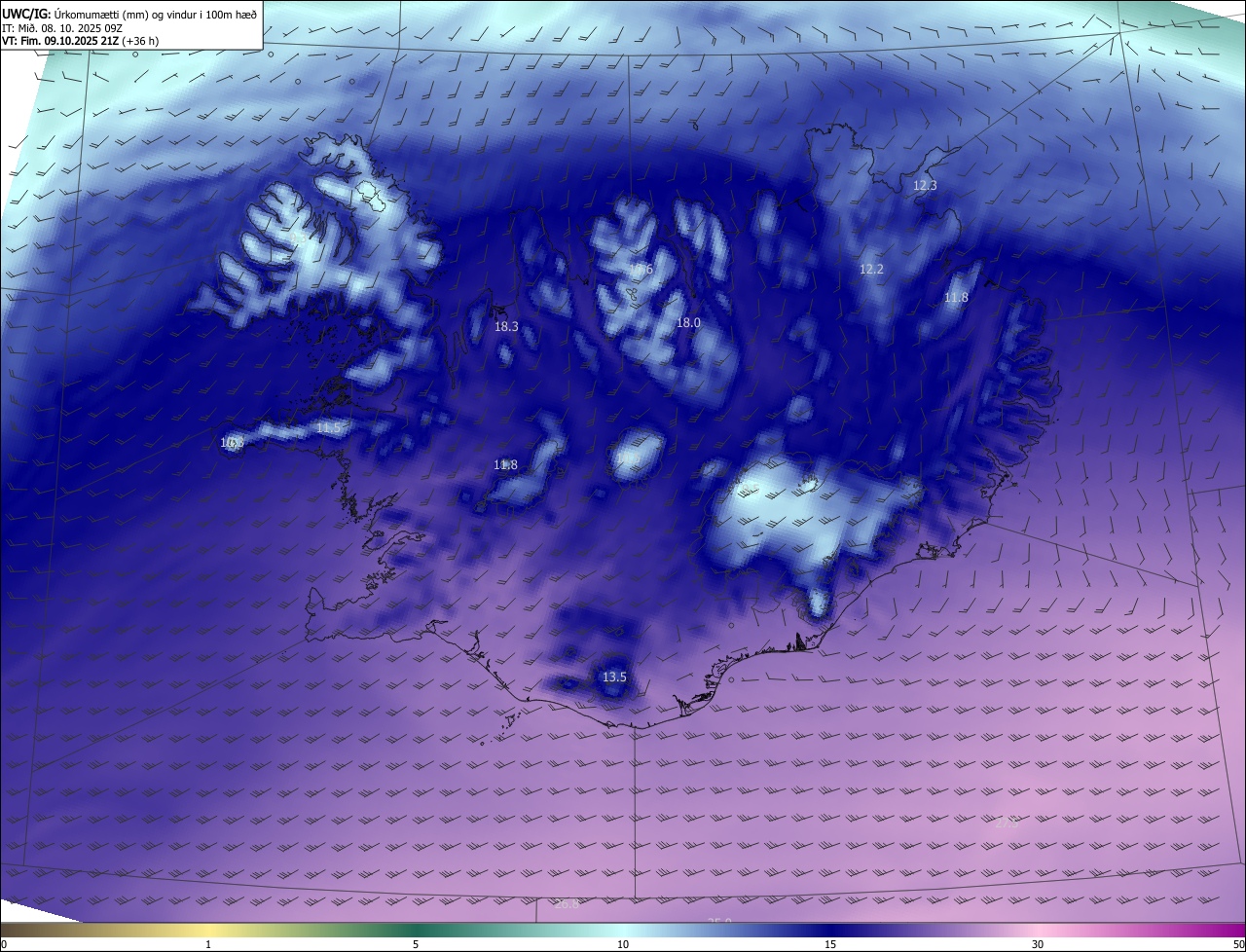Click the legend tick label 5
Viewport: 1246px width, 952px height.
[x=416, y=944]
